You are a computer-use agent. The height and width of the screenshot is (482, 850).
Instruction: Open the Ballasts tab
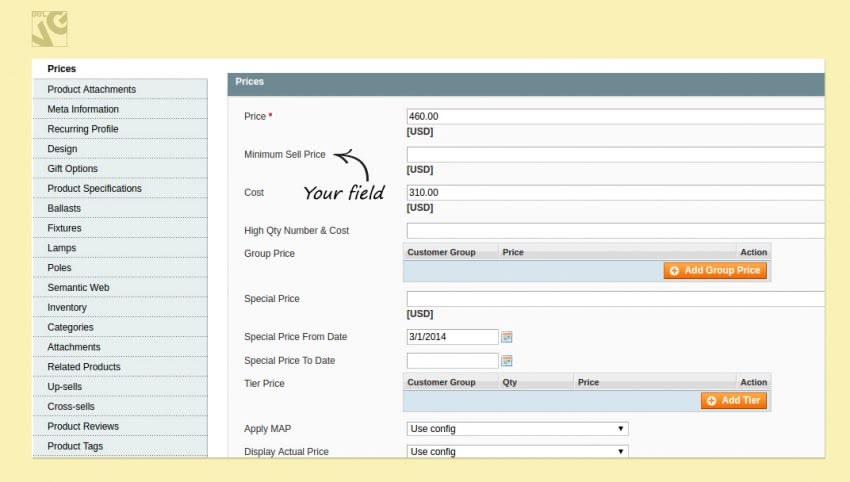coord(120,208)
